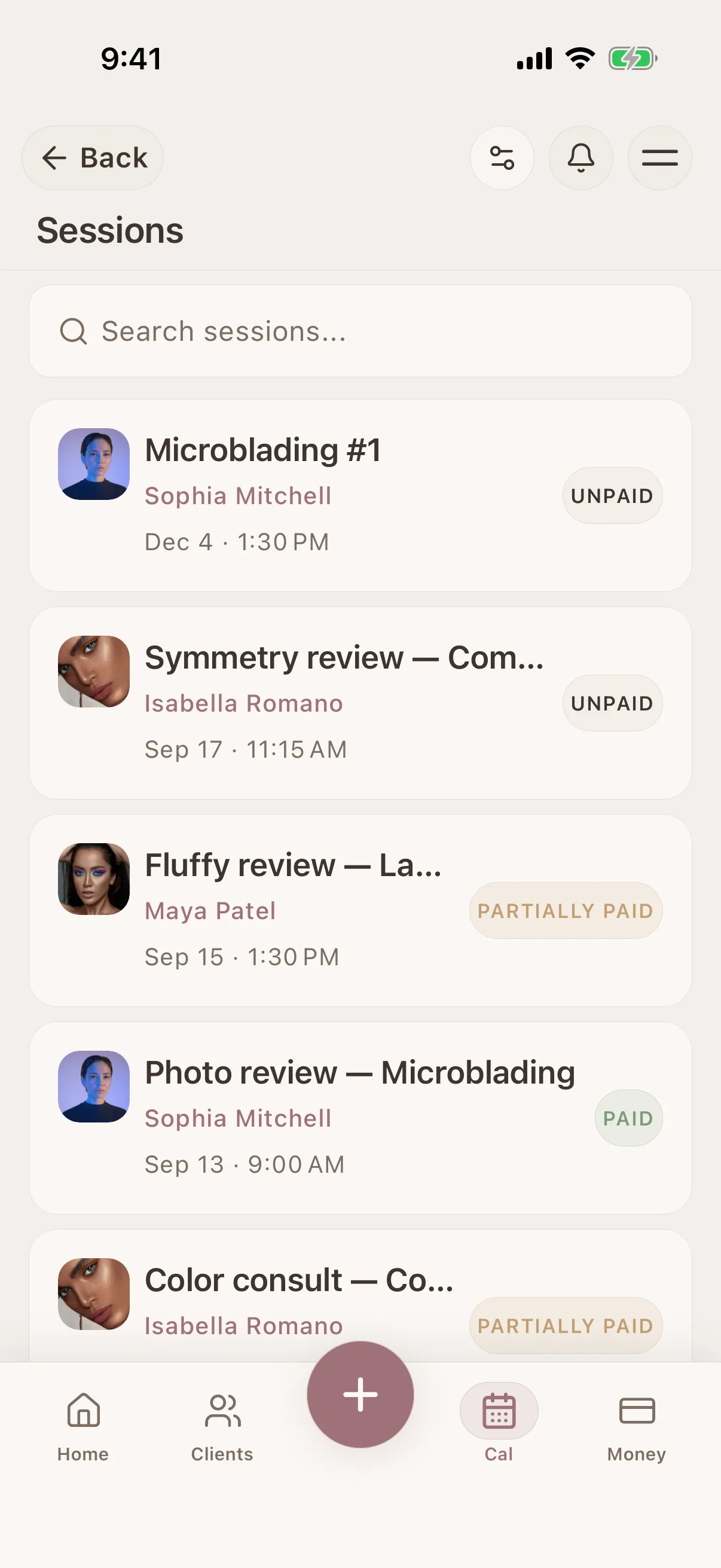Open Photo review — Microblading session

[360, 1118]
